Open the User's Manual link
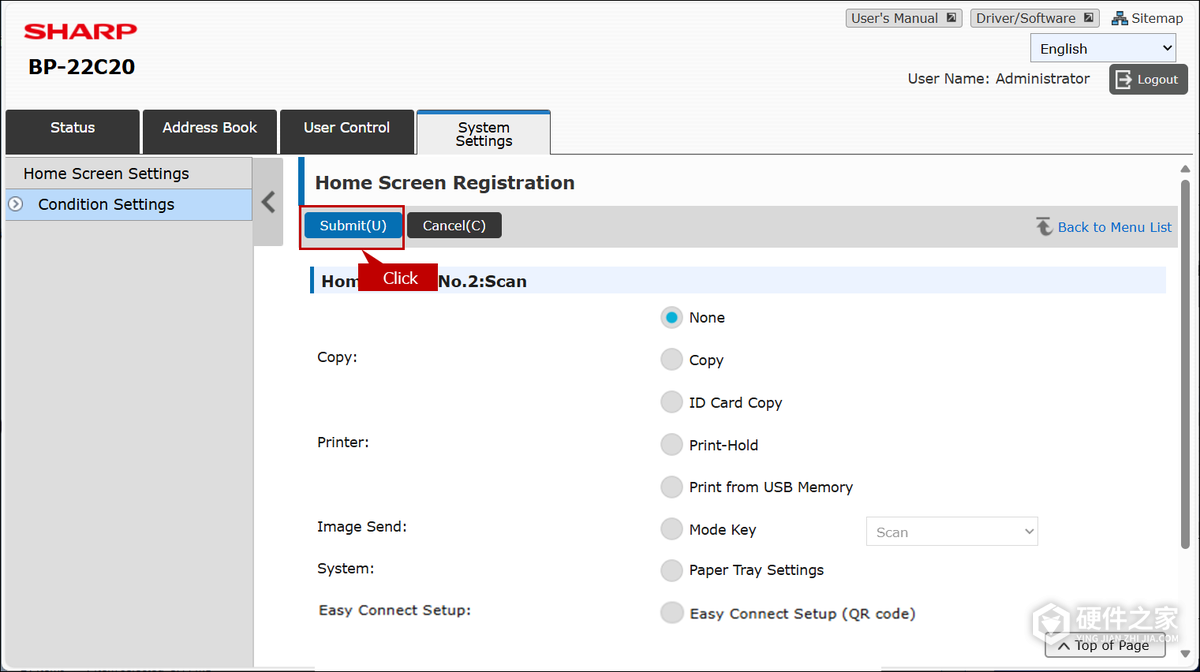 click(904, 18)
